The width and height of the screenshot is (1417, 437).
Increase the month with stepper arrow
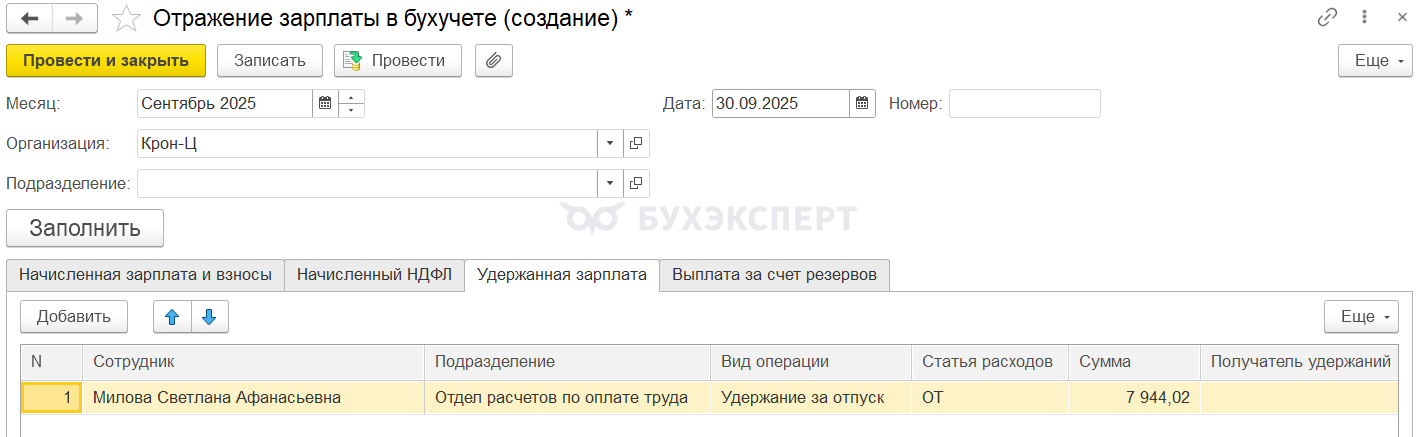pos(352,97)
